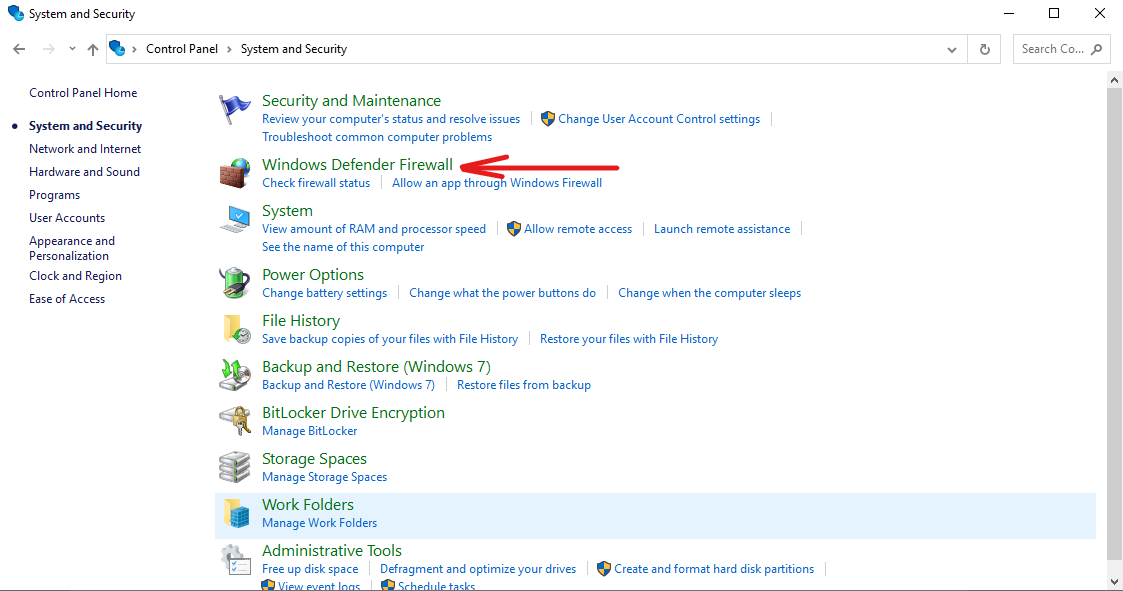Click the System computer icon
The image size is (1123, 591).
235,219
